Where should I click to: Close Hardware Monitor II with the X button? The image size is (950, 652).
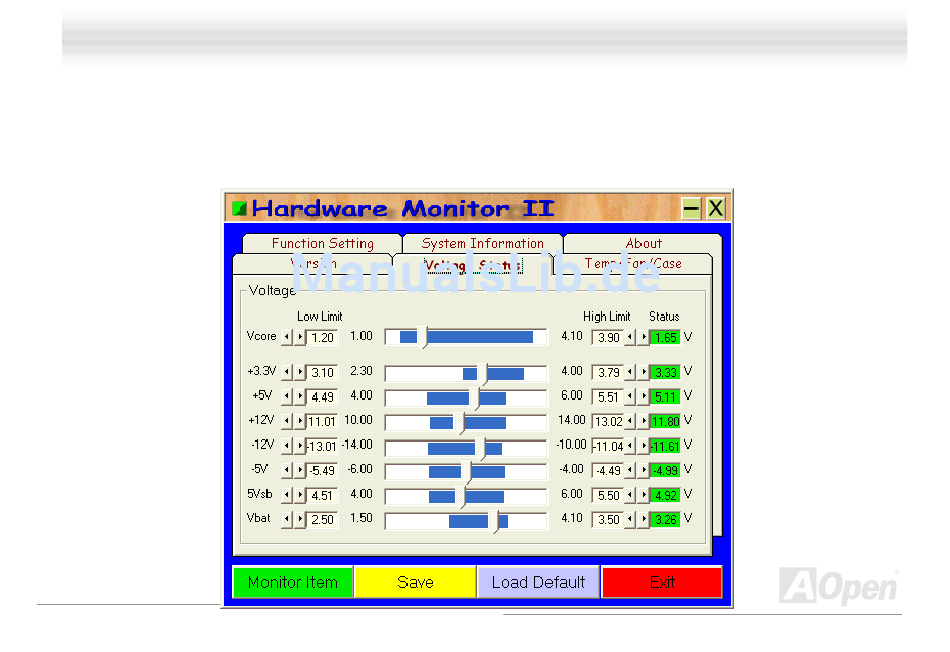pos(716,208)
